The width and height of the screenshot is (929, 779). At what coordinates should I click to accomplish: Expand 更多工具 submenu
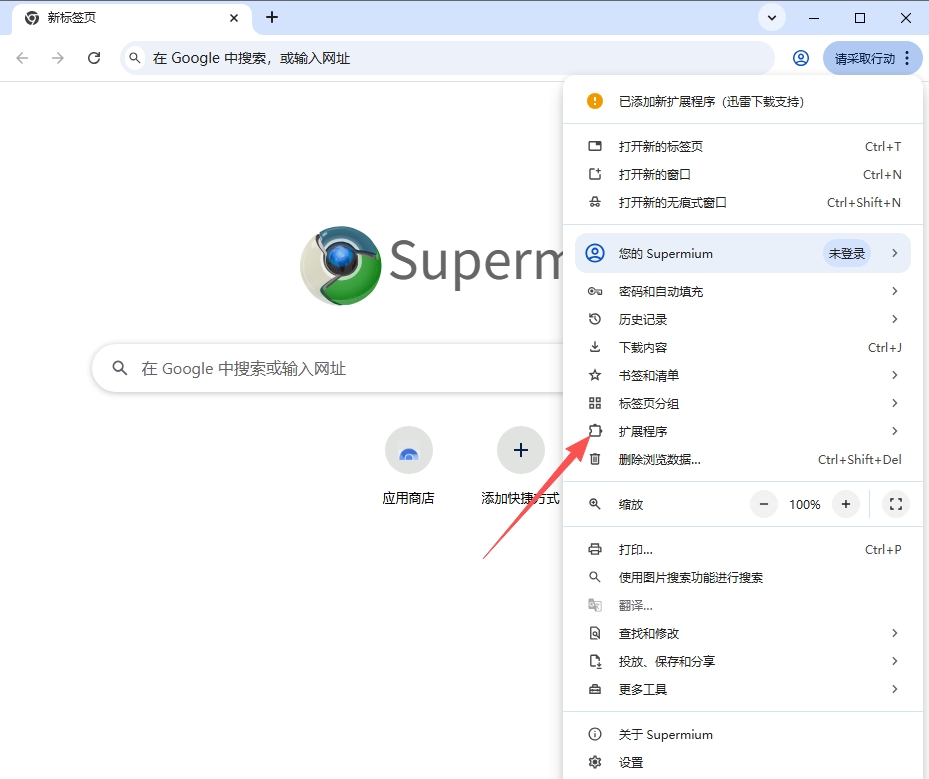pyautogui.click(x=742, y=689)
